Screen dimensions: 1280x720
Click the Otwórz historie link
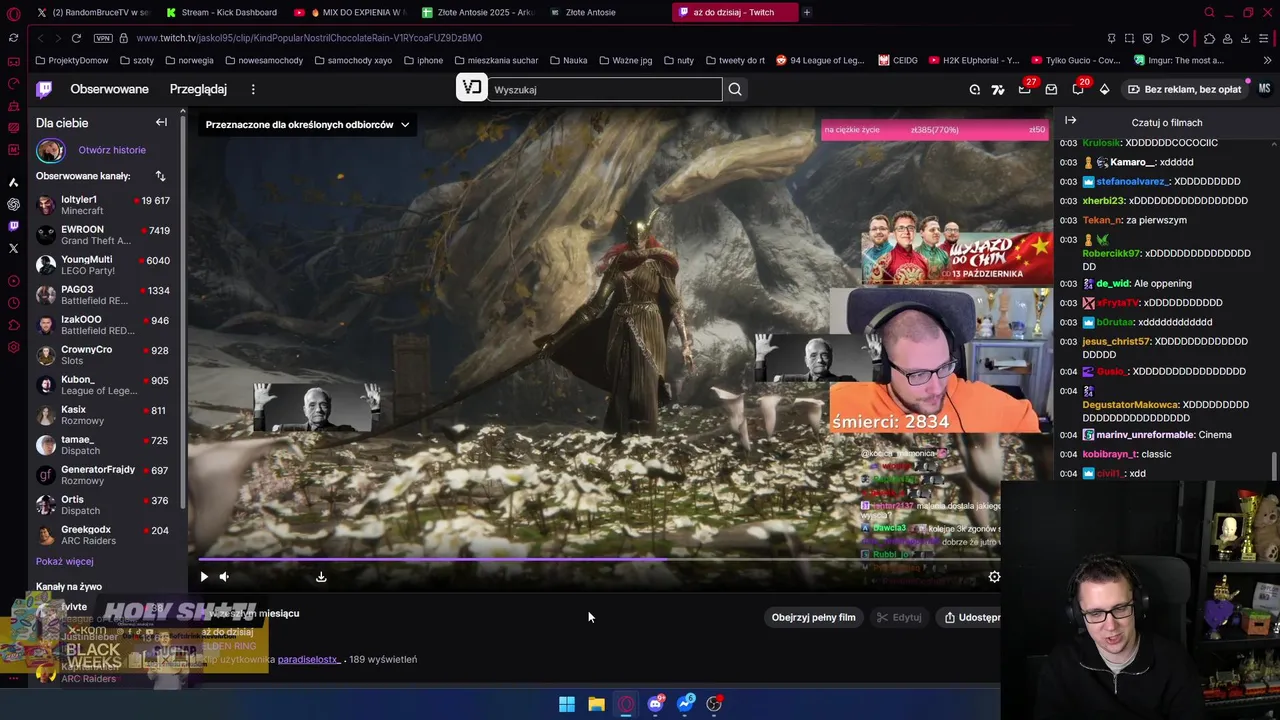click(x=112, y=150)
